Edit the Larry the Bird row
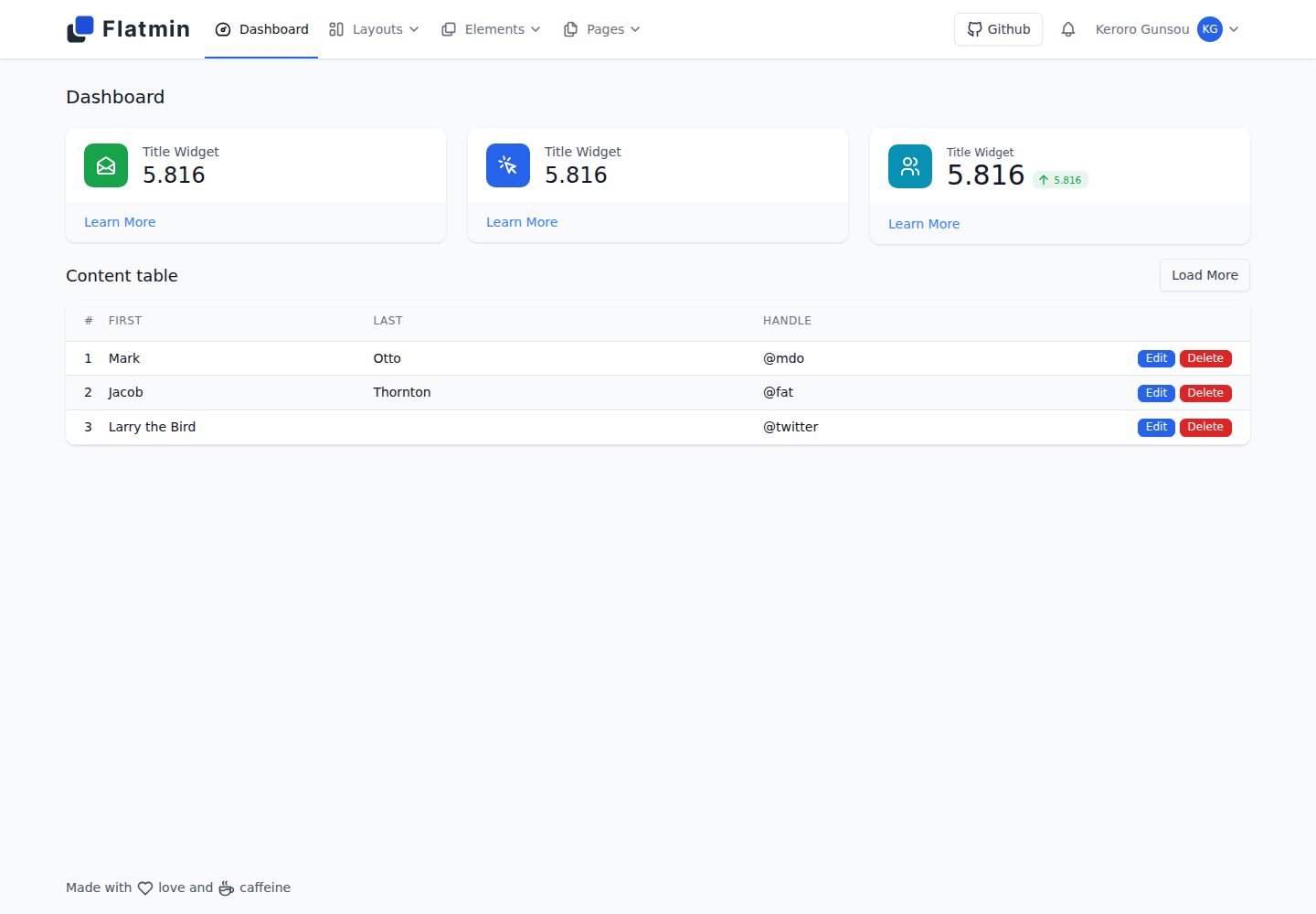 (1156, 427)
